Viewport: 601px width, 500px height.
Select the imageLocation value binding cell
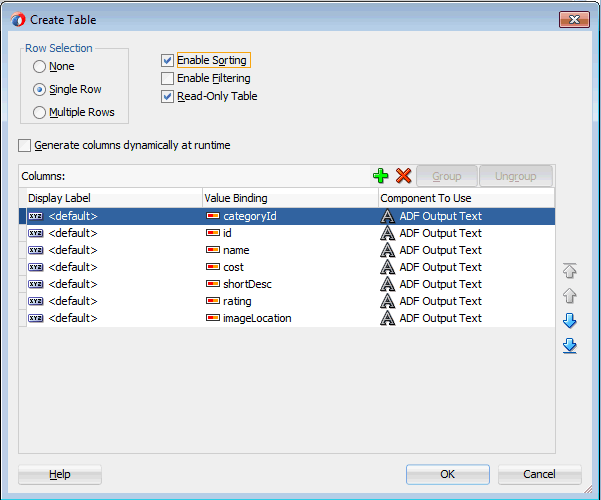coord(290,318)
